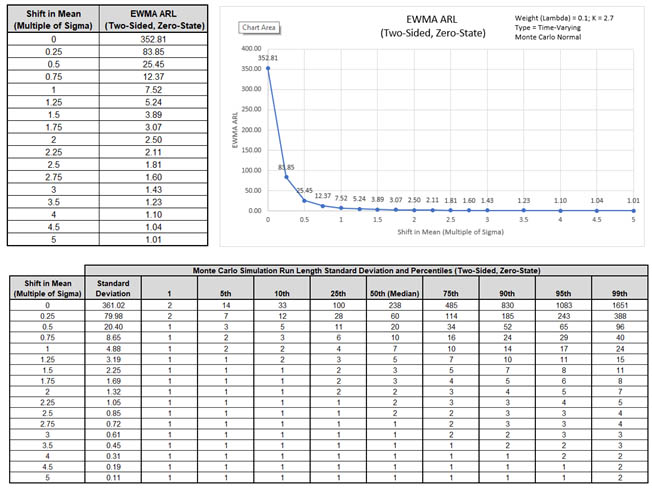This screenshot has height=489, width=652.
Task: Select the 400.00 y-axis tick label
Action: tap(249, 47)
